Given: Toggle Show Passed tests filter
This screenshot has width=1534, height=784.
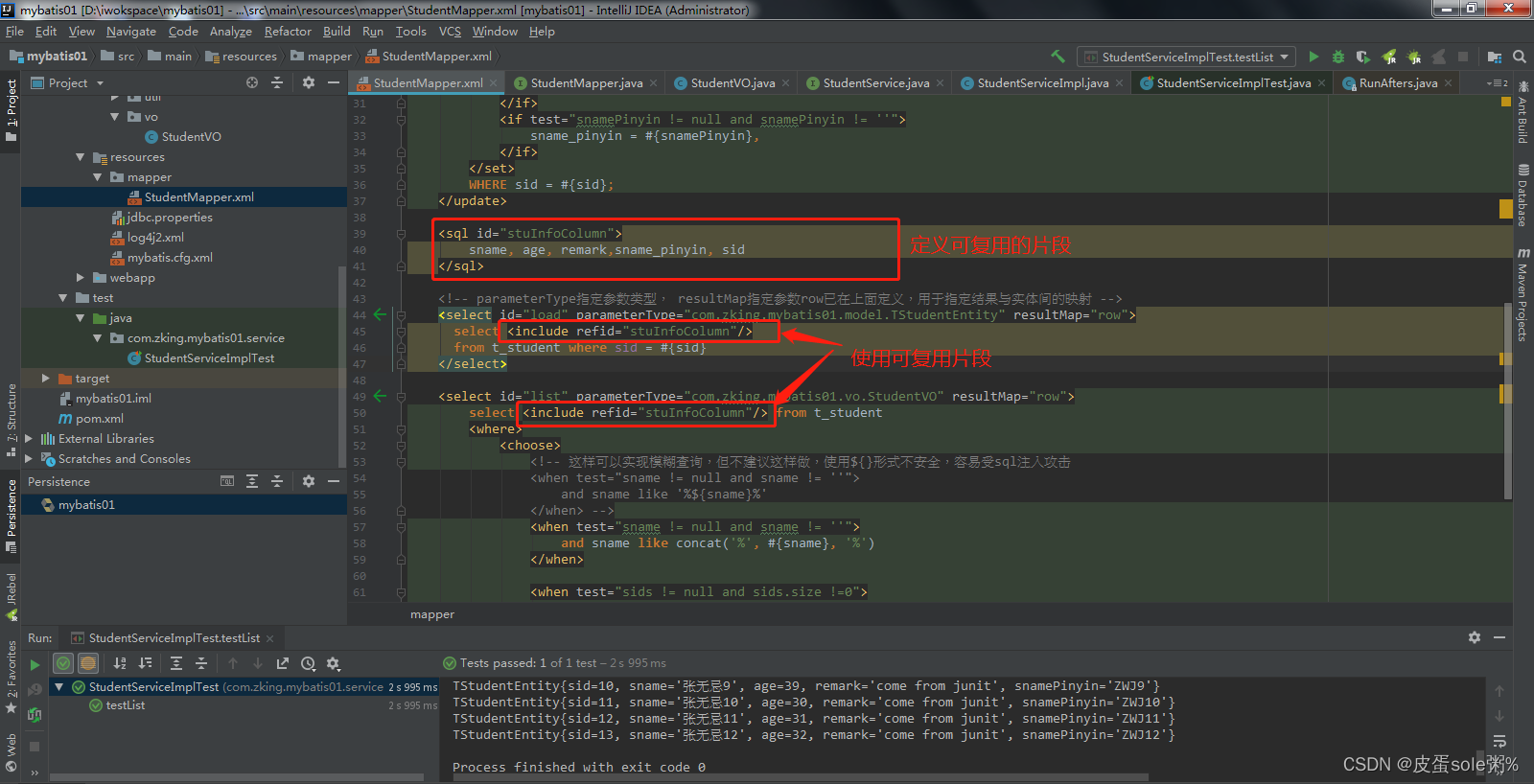Looking at the screenshot, I should (x=63, y=663).
